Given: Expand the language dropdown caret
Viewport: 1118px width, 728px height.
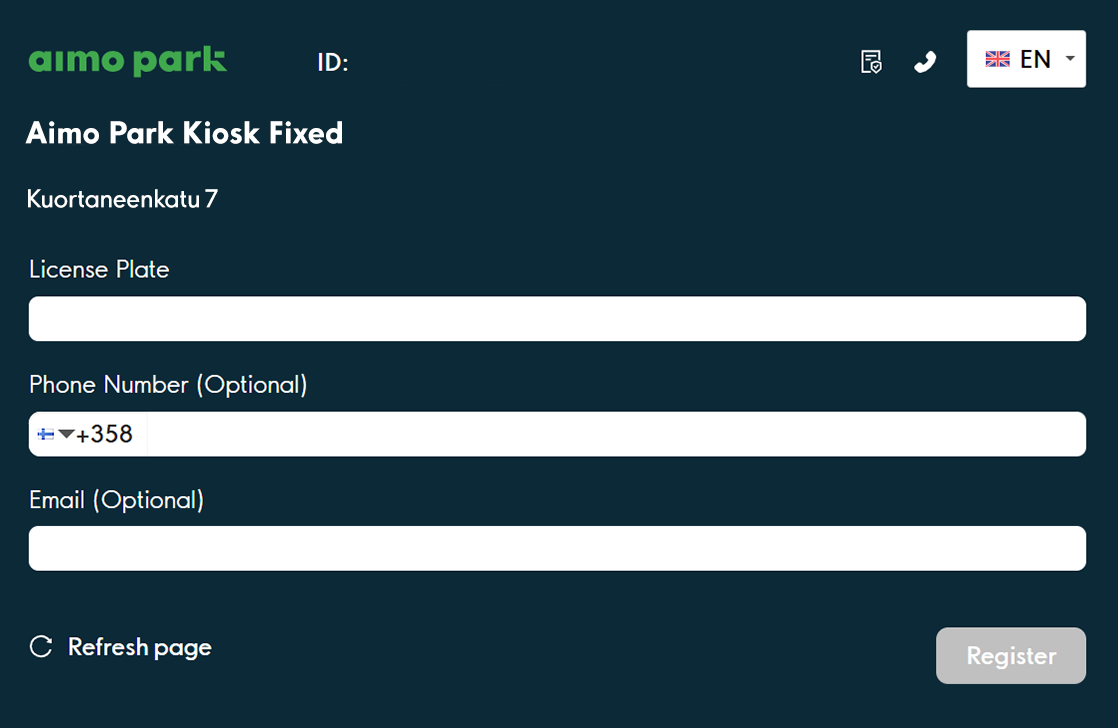Looking at the screenshot, I should click(1070, 59).
